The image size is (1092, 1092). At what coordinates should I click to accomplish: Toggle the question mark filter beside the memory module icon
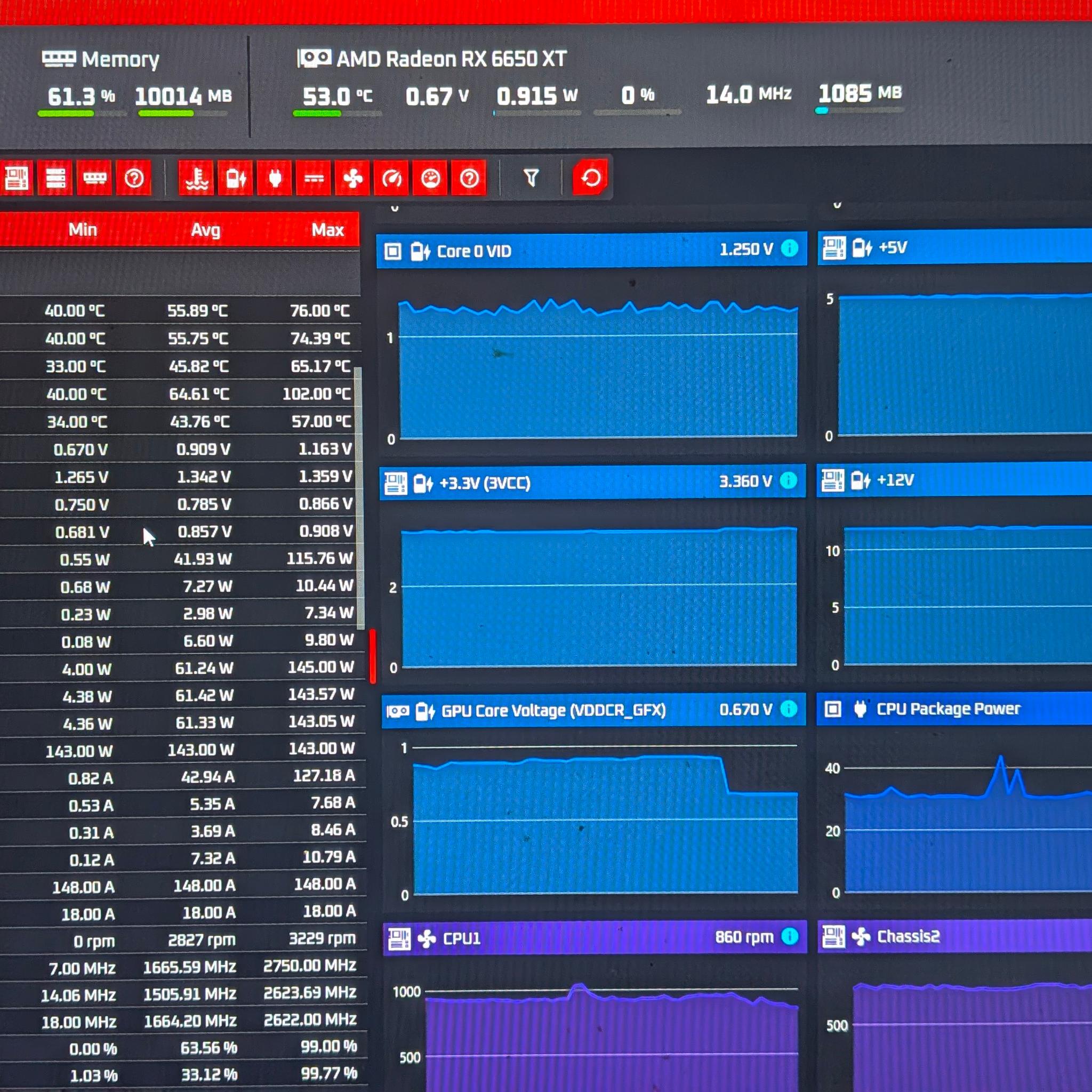coord(134,179)
